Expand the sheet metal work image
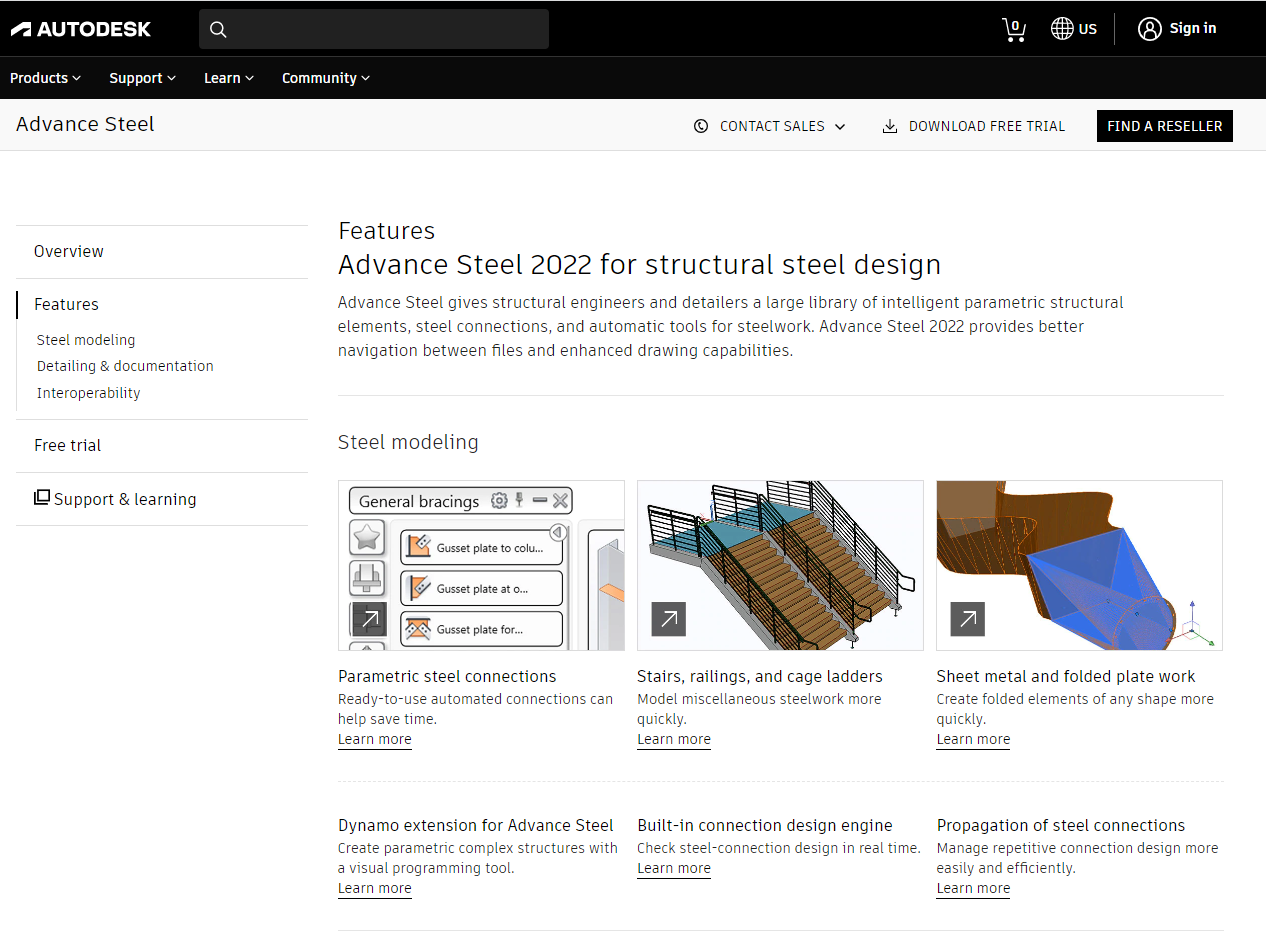 pos(967,619)
